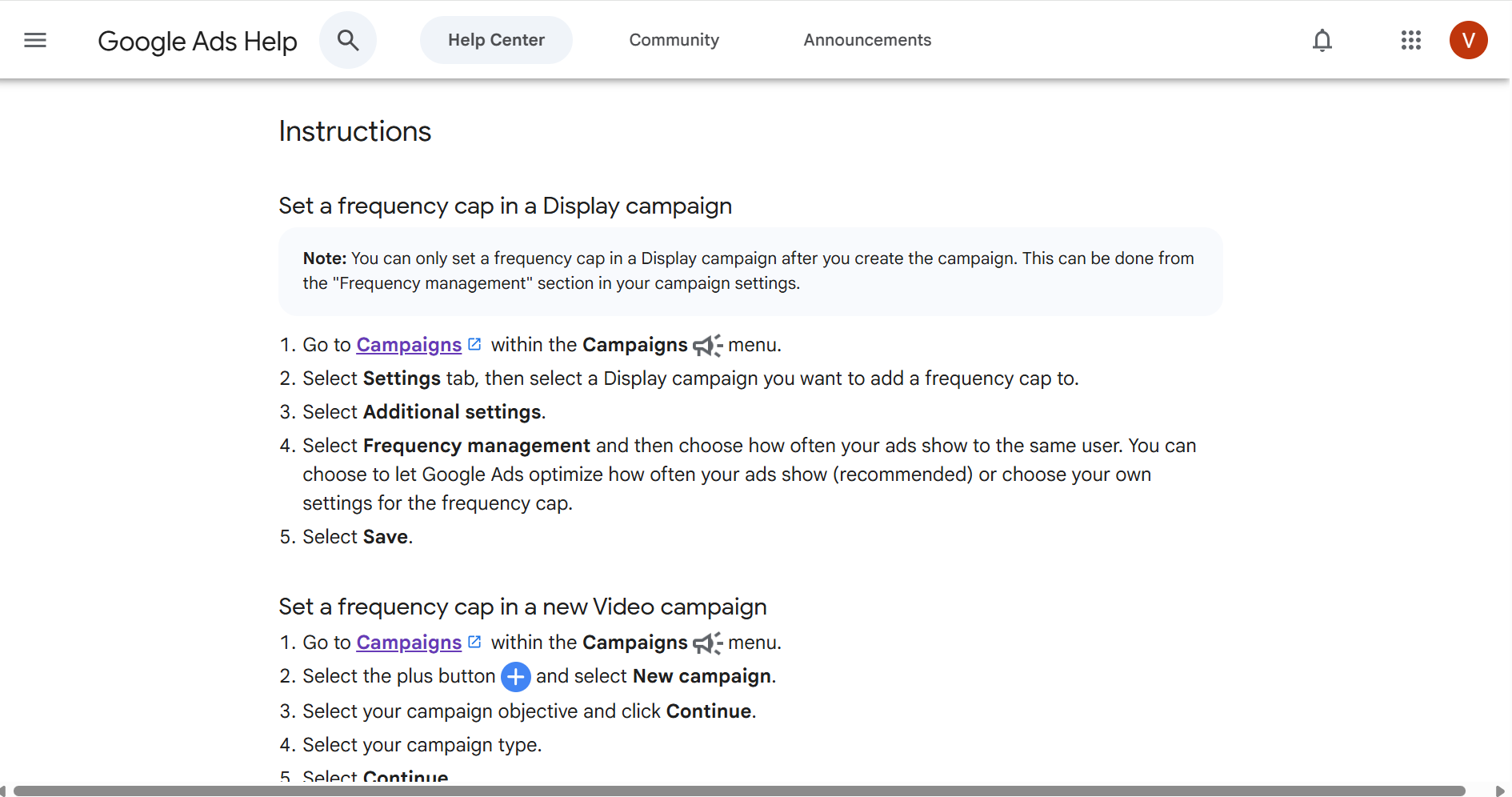Follow Campaigns link under Video campaign section
This screenshot has width=1512, height=797.
pyautogui.click(x=409, y=643)
